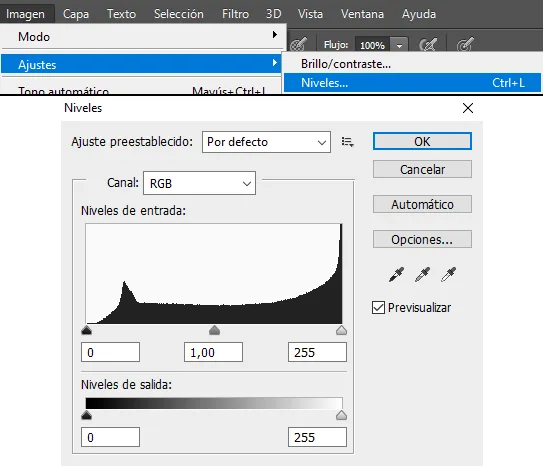
Task: Expand the Flujo percentage dropdown arrow
Action: (x=399, y=45)
